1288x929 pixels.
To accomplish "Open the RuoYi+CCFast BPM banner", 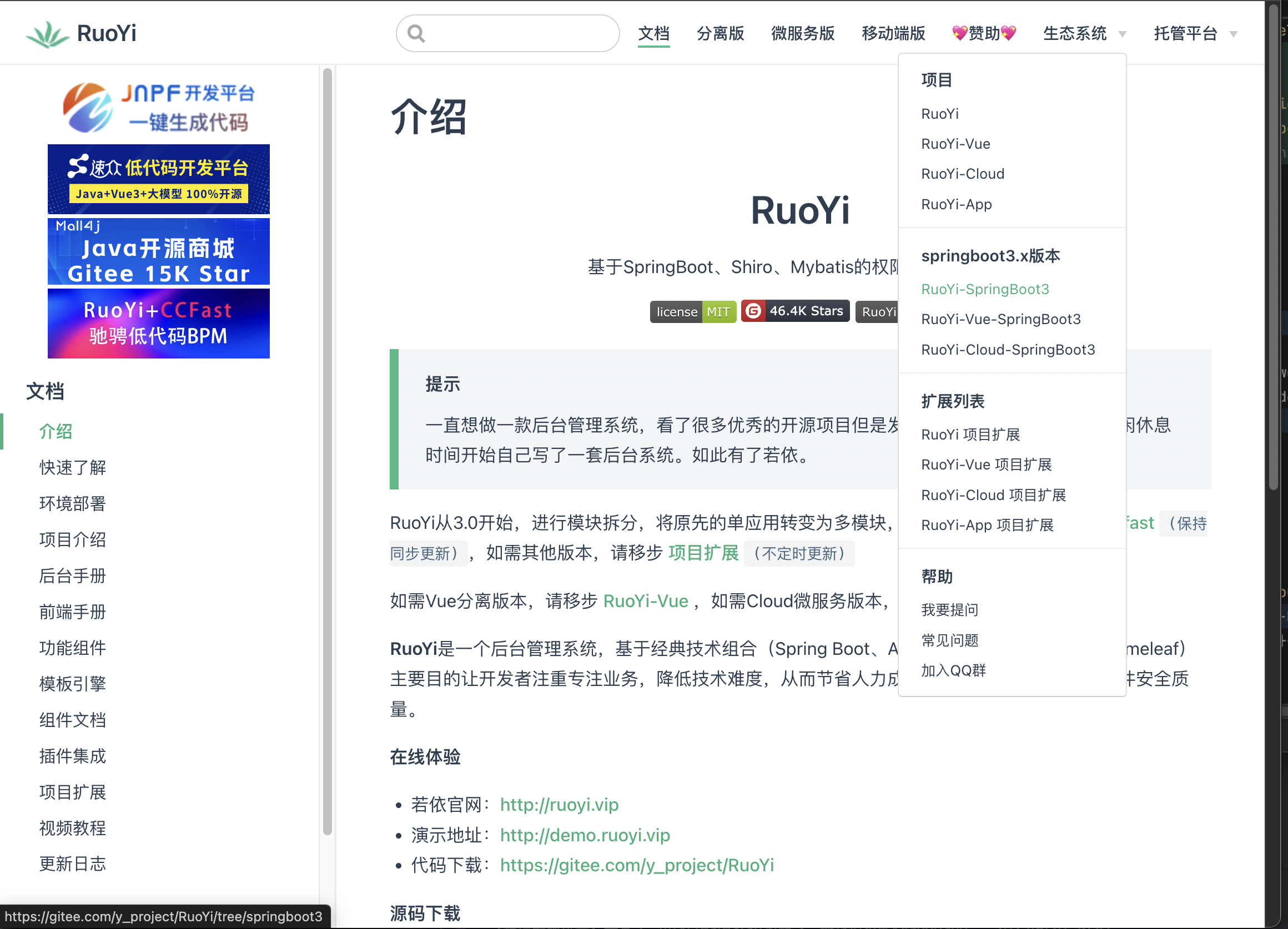I will click(158, 323).
